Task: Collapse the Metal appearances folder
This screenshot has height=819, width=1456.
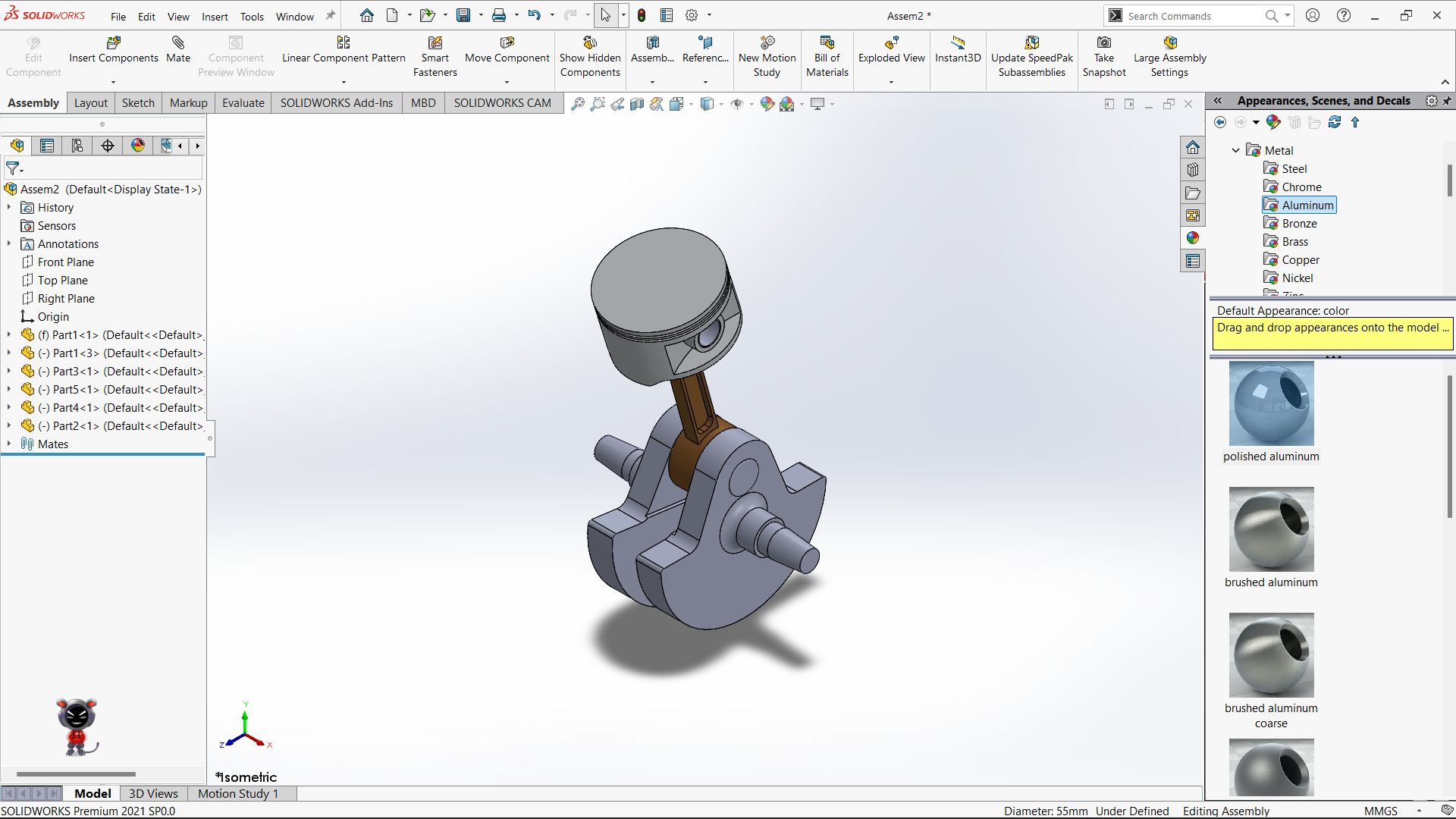Action: [1235, 150]
